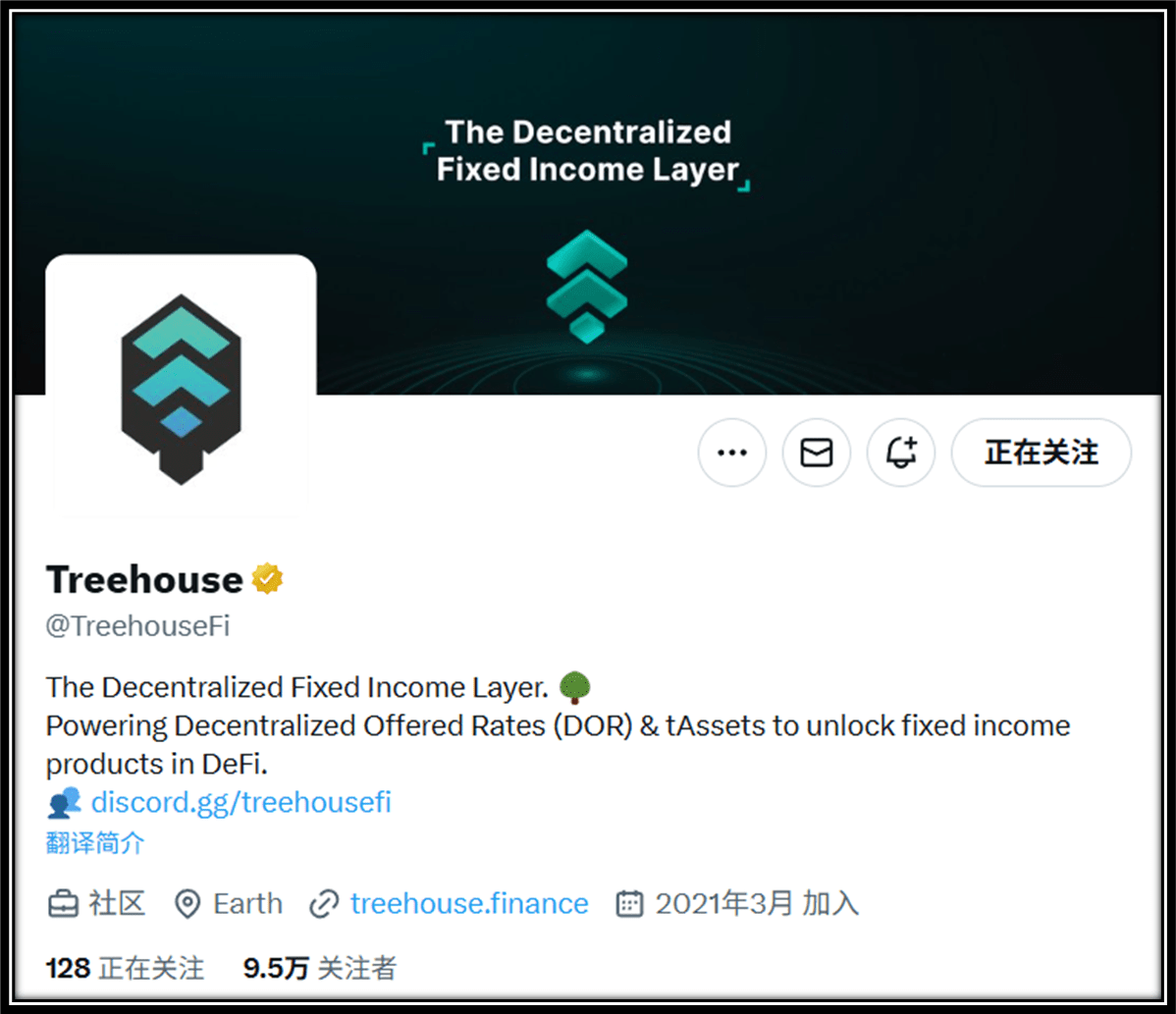Click the briefcase 社区 category icon
The height and width of the screenshot is (1014, 1176).
pos(63,903)
